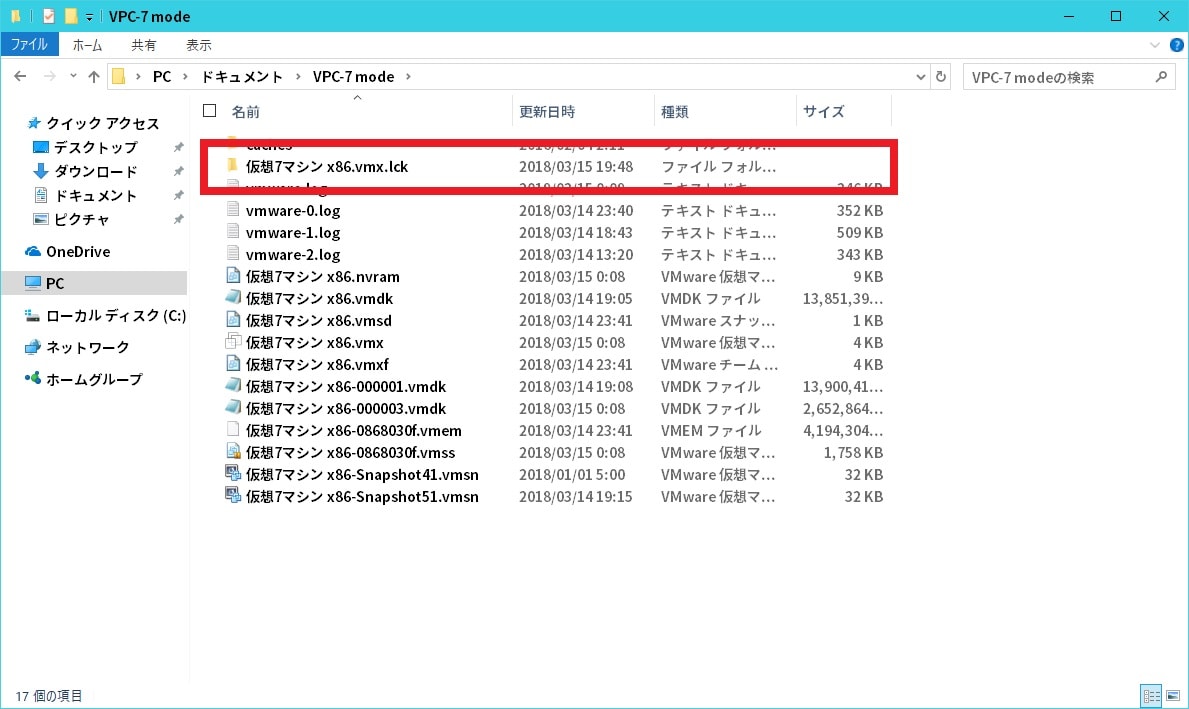Click pin icon next to デスクトップ
This screenshot has width=1189, height=709.
coord(178,147)
